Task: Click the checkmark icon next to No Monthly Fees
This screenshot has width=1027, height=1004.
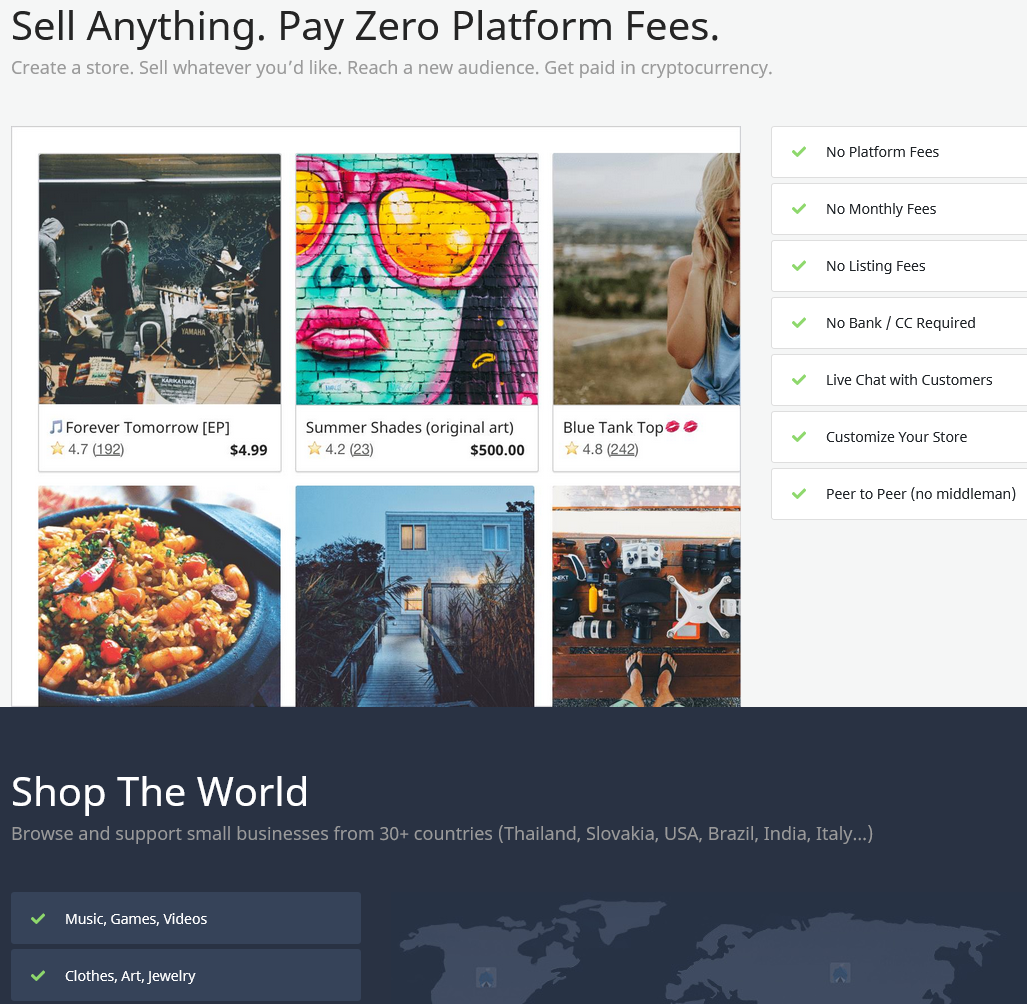Action: (x=798, y=209)
